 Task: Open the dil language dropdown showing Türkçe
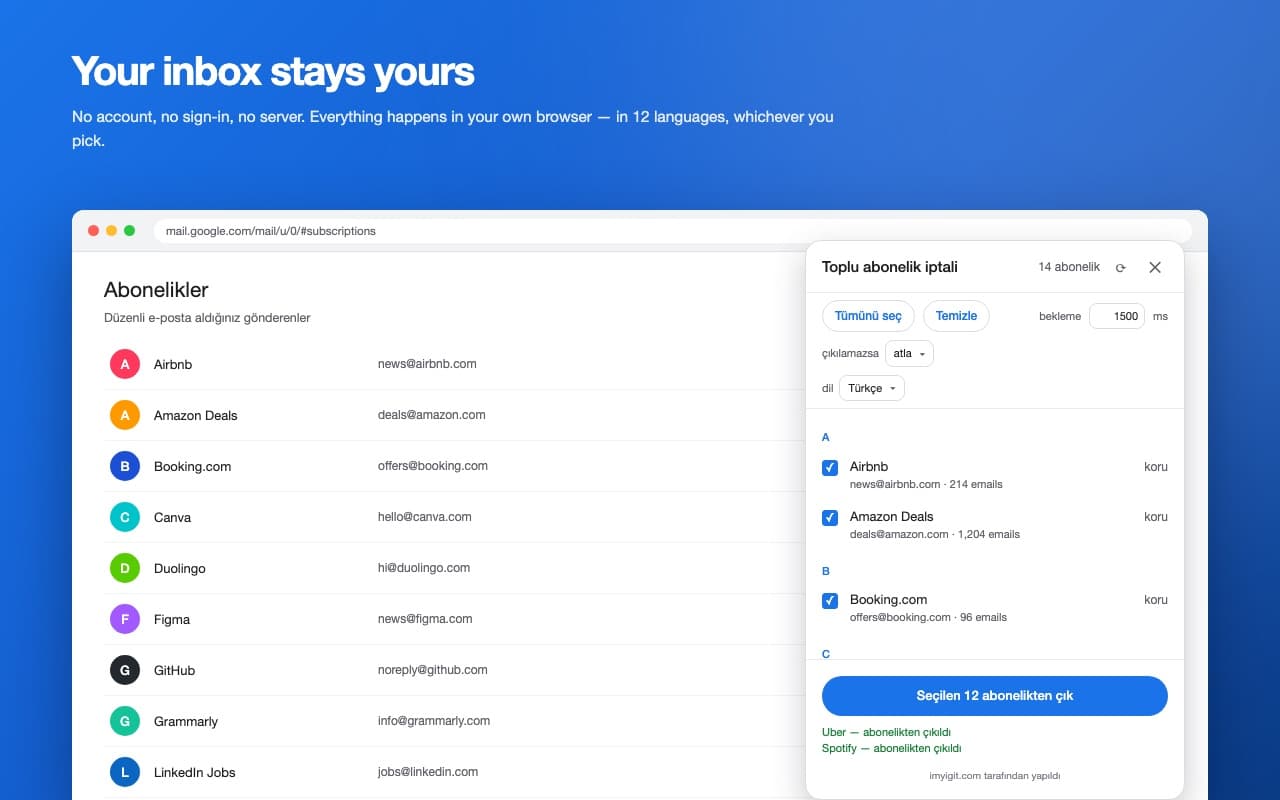tap(872, 388)
